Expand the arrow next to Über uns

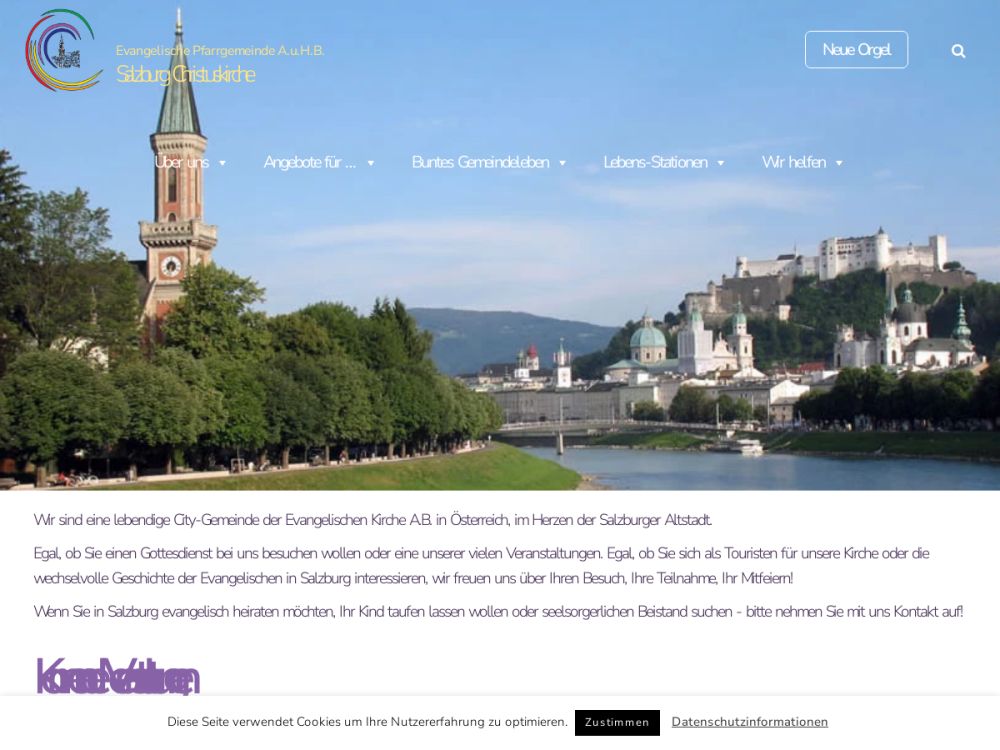tap(222, 163)
